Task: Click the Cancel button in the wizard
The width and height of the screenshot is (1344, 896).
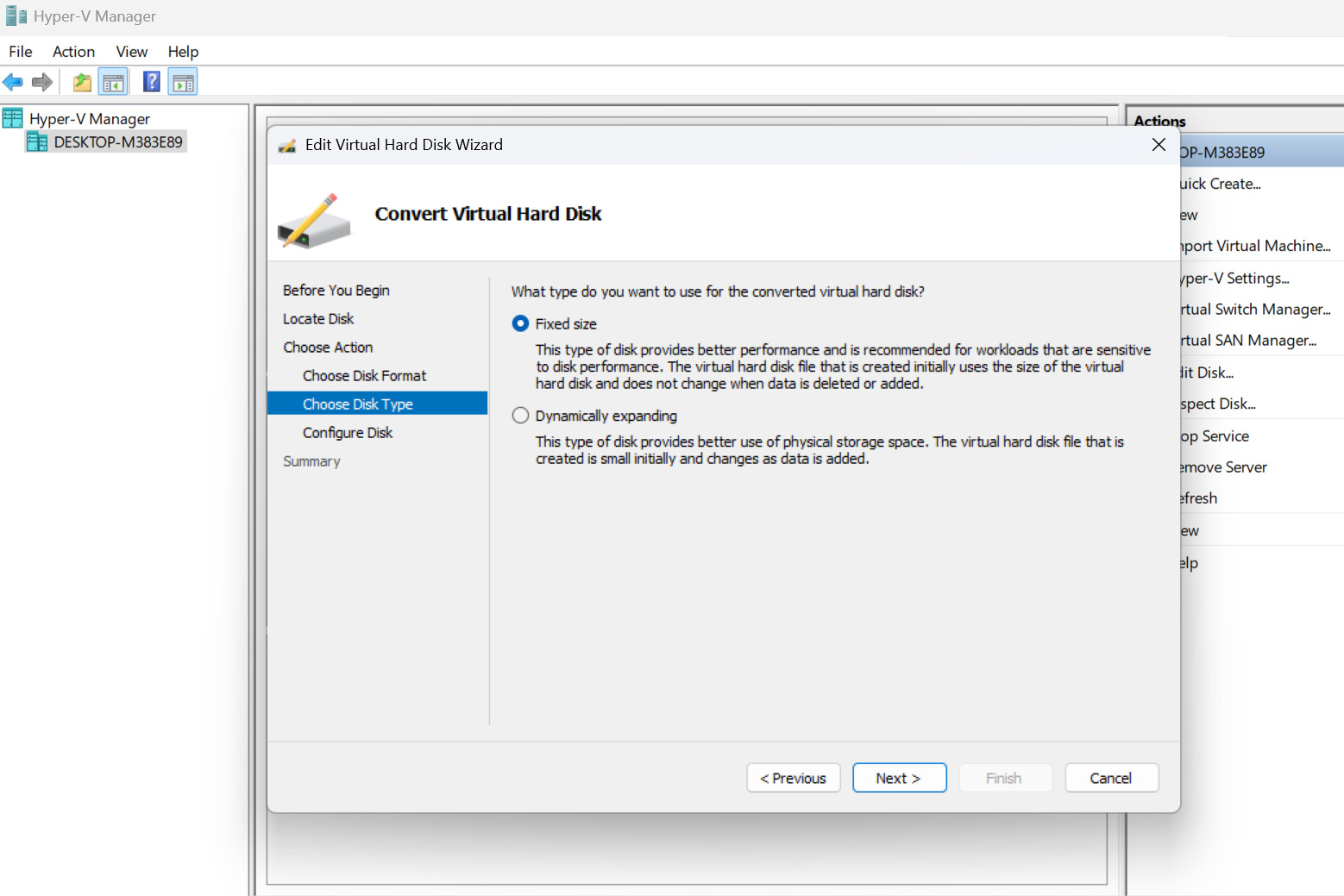Action: [x=1112, y=778]
